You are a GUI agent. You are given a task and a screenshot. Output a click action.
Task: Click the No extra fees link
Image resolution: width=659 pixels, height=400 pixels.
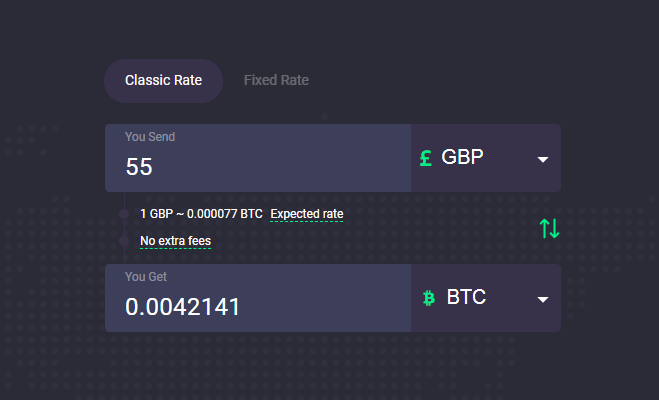[175, 241]
